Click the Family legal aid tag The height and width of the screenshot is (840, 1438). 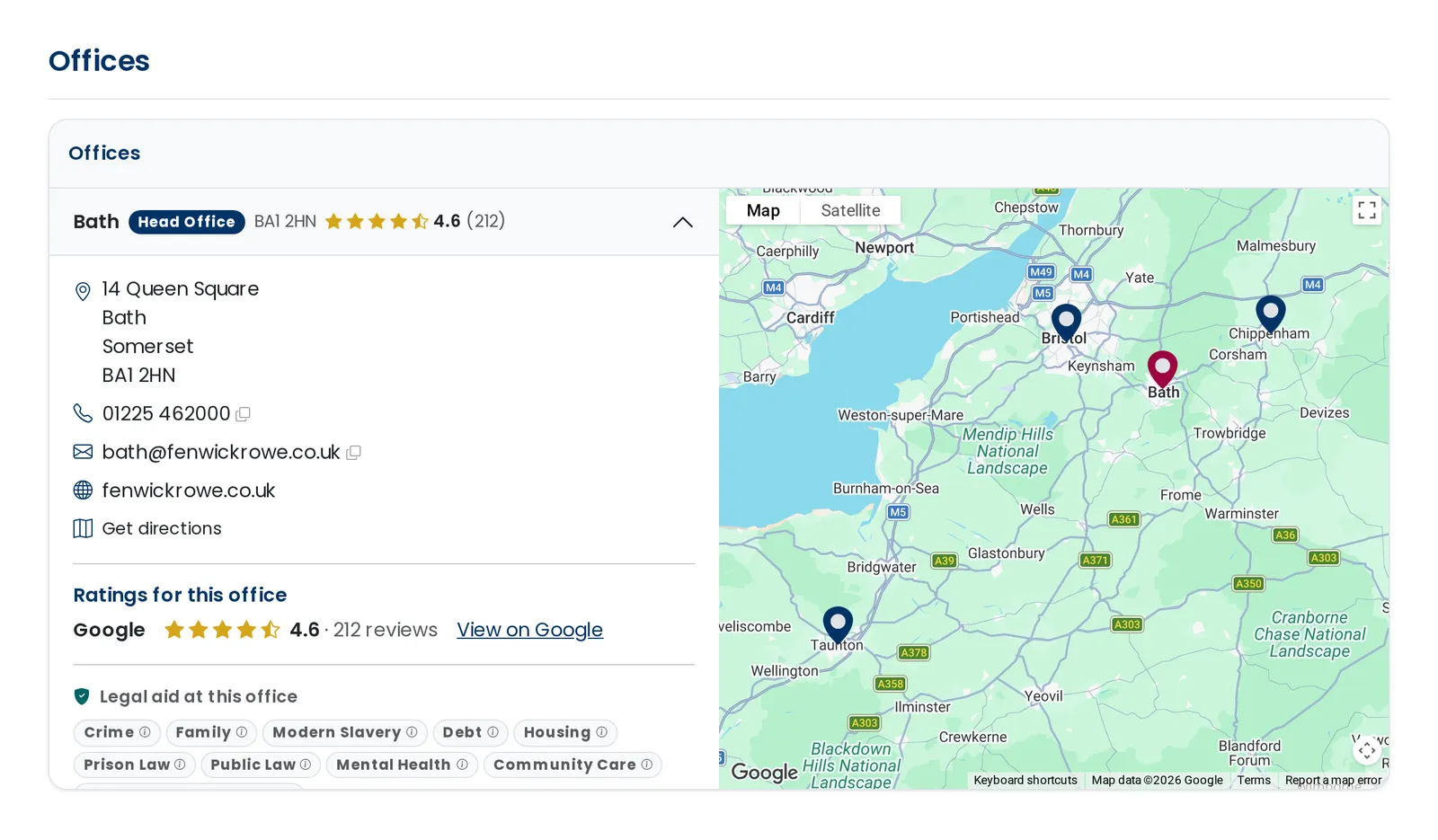click(211, 732)
